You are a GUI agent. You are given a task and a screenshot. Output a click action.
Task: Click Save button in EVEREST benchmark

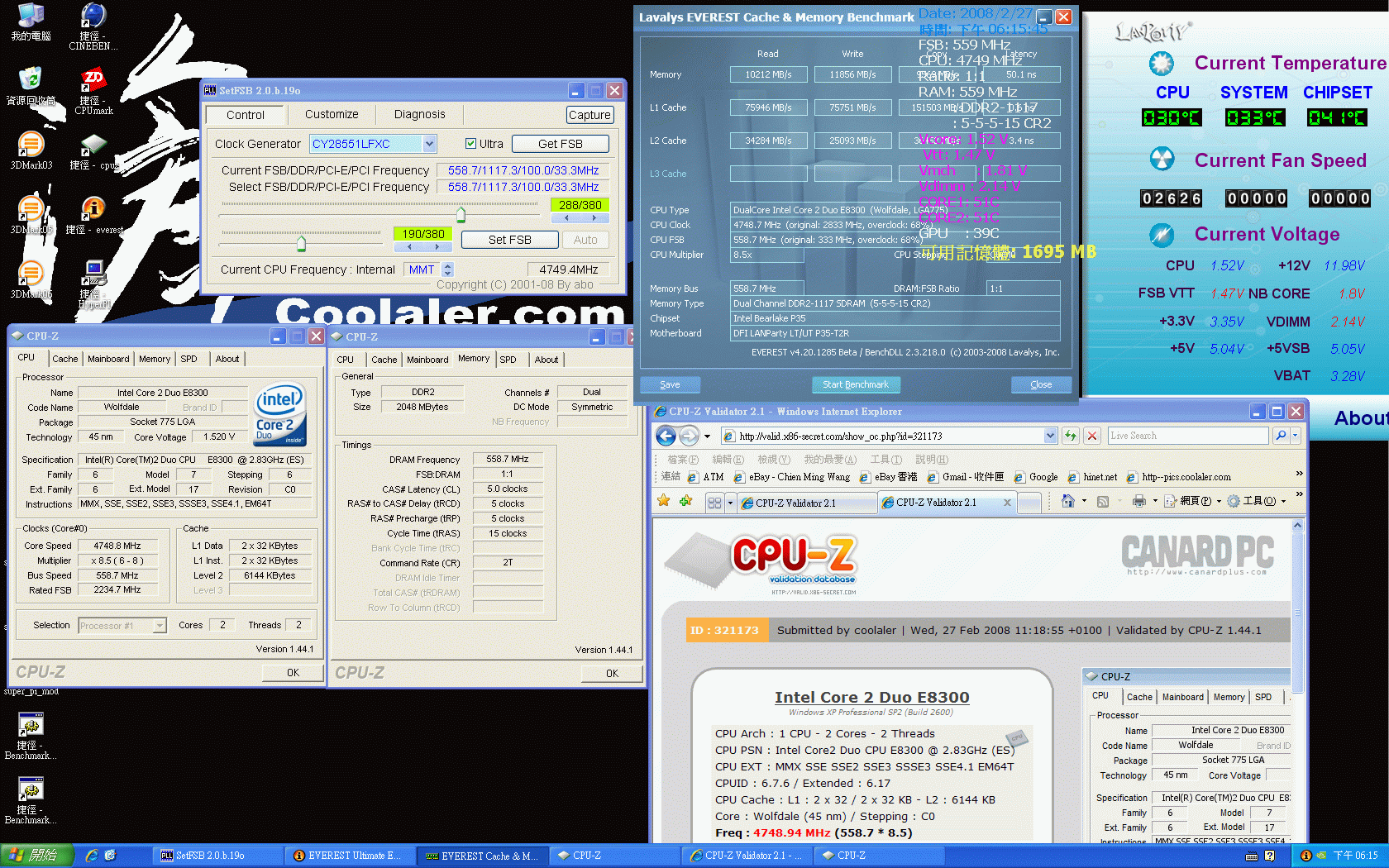(x=670, y=384)
